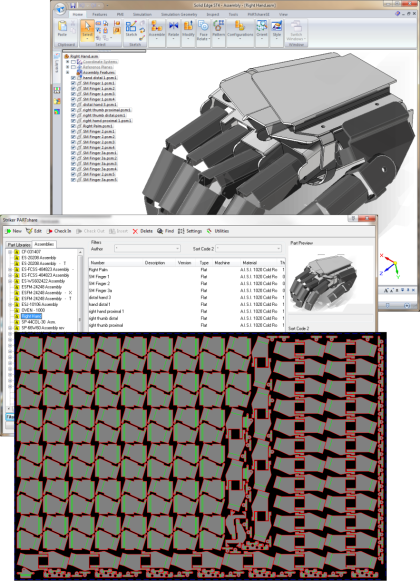
Task: Uncheck distal hand 3.psm:1 checkbox
Action: click(73, 105)
